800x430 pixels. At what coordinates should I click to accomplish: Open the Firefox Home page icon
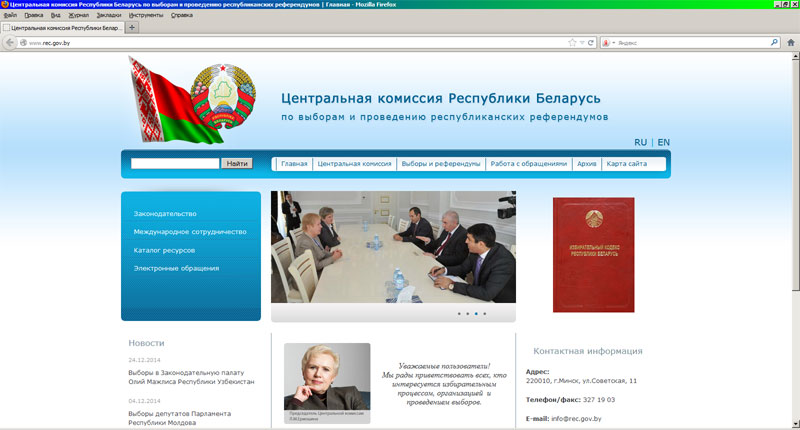point(790,43)
